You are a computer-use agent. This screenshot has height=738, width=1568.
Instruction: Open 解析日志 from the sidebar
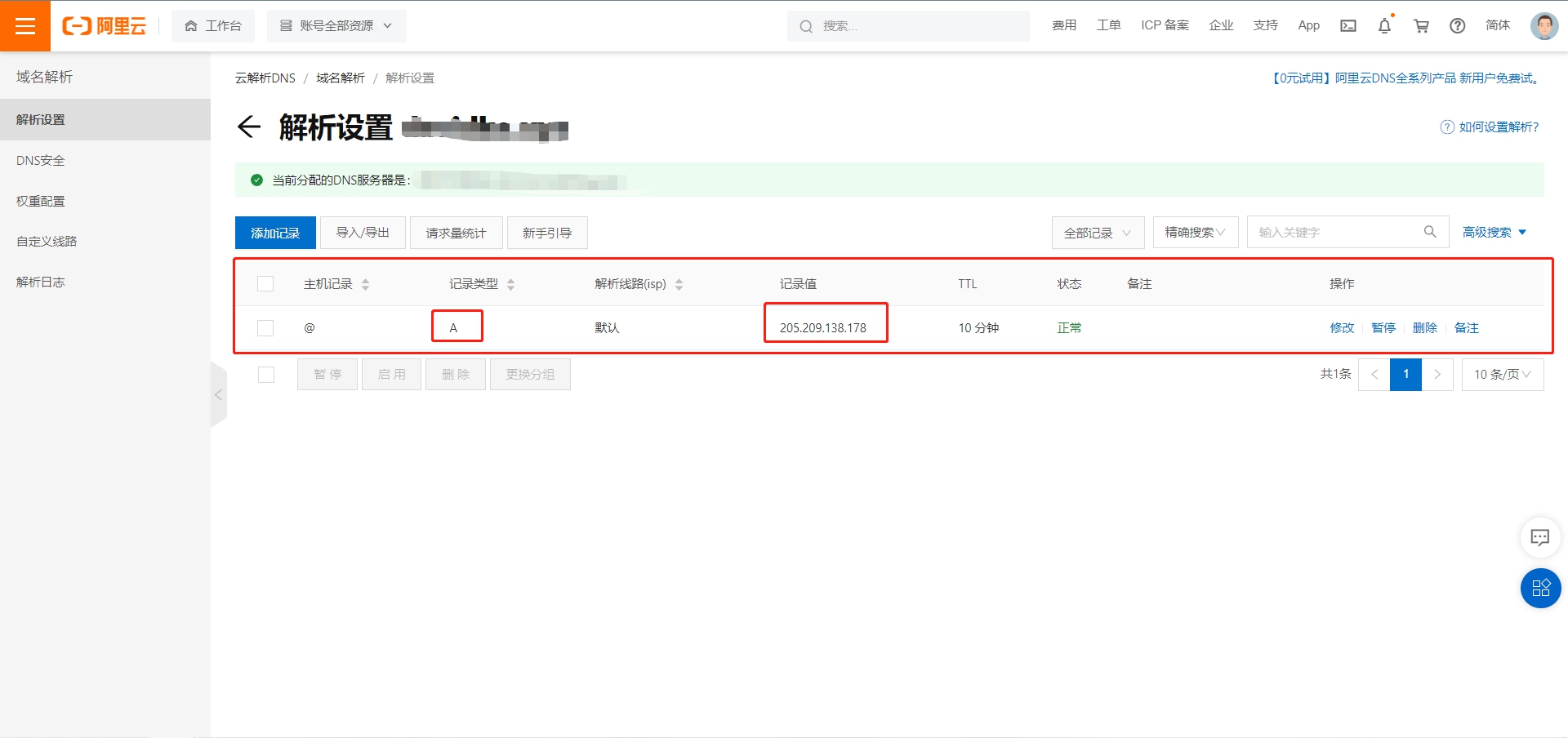click(x=42, y=281)
